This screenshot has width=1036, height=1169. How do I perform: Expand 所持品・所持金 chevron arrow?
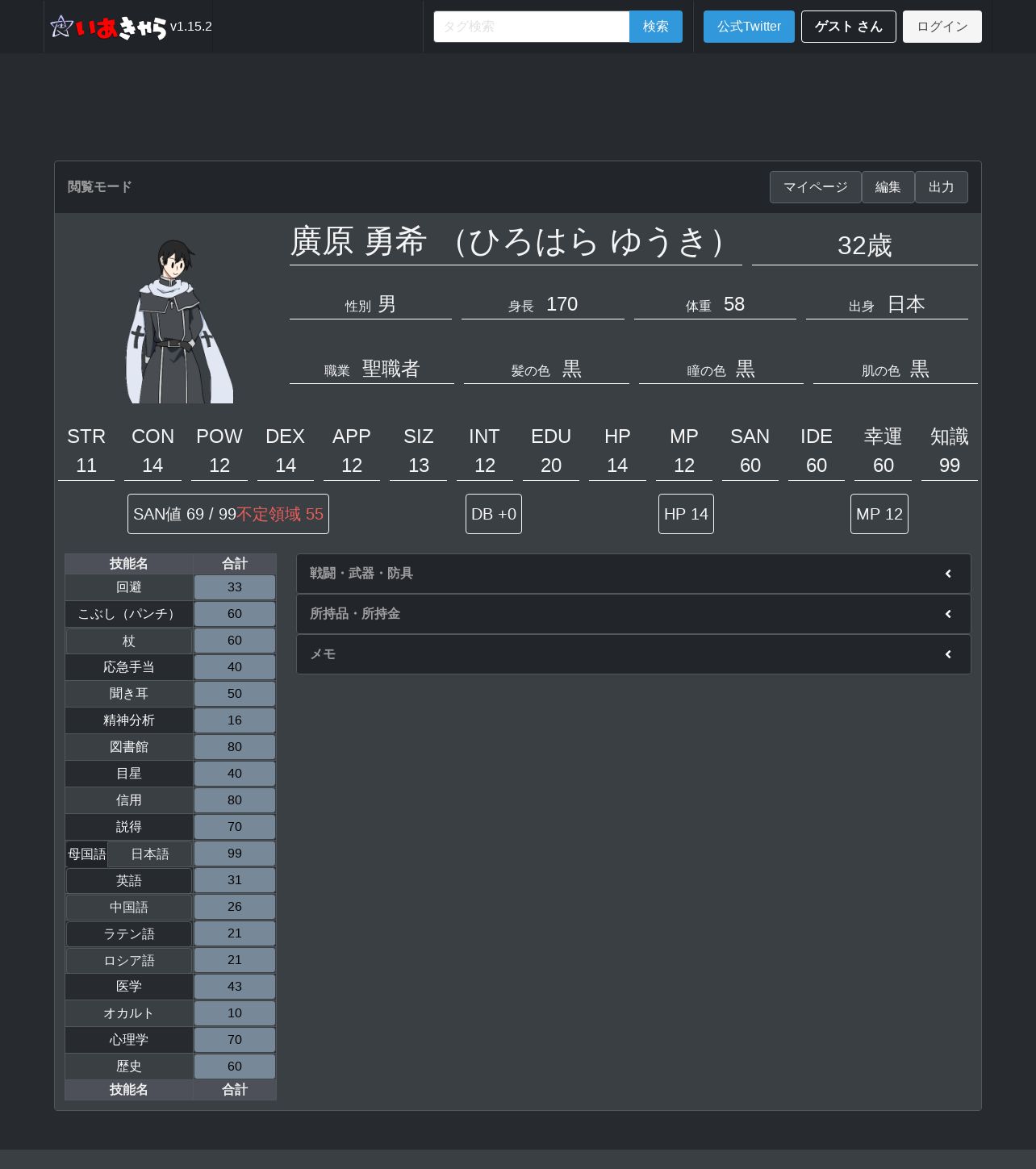tap(948, 614)
